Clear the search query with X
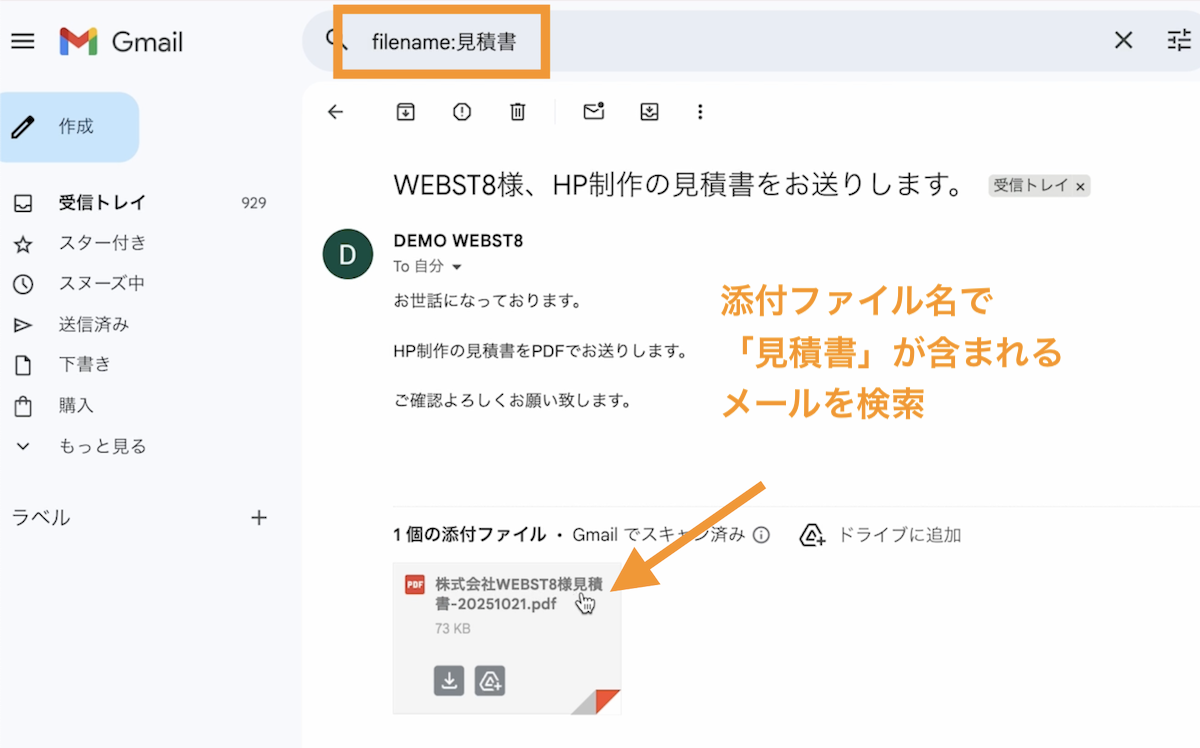Viewport: 1200px width, 748px height. click(1124, 41)
